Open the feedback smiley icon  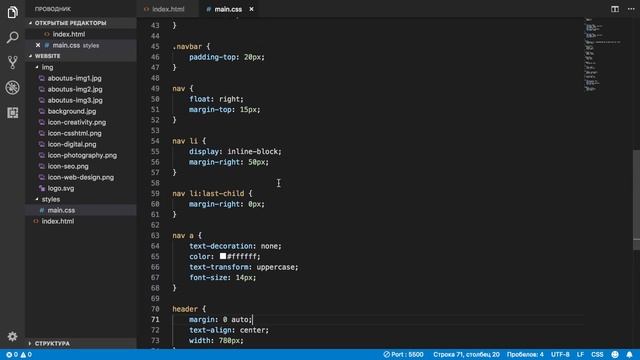point(615,355)
